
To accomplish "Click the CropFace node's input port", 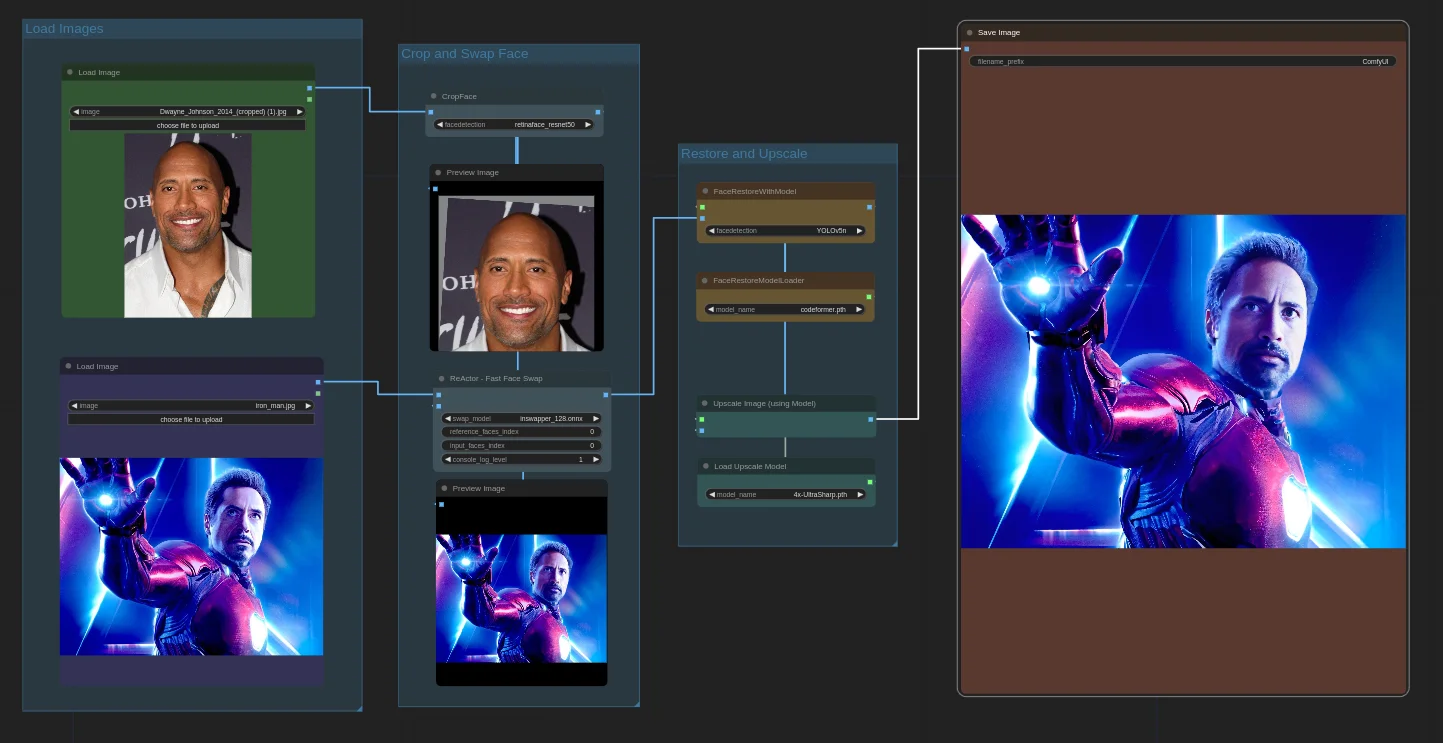I will pyautogui.click(x=431, y=112).
